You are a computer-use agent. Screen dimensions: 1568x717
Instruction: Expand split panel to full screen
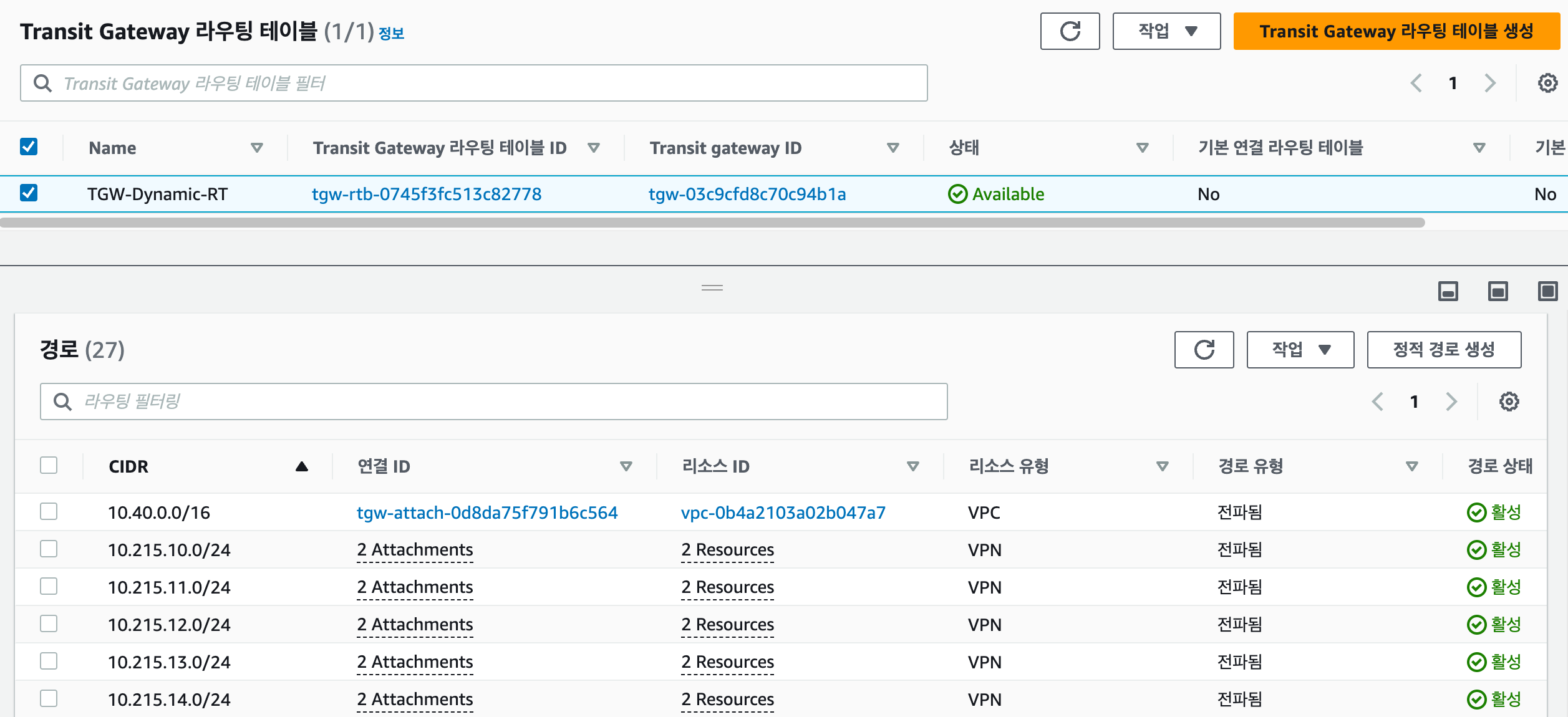tap(1547, 291)
